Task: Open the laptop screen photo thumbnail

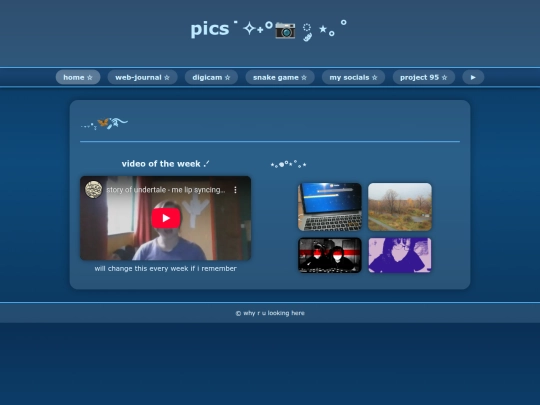Action: [330, 207]
